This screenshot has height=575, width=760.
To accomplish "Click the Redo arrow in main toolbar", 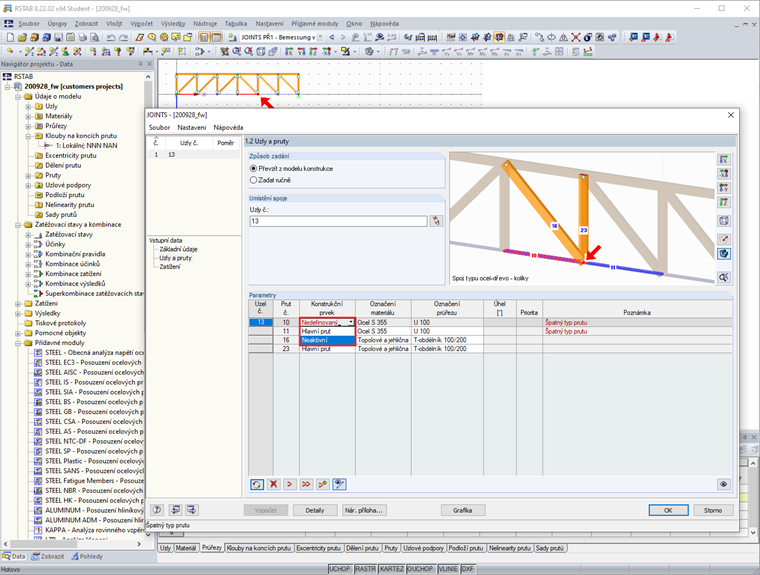I will click(x=123, y=37).
